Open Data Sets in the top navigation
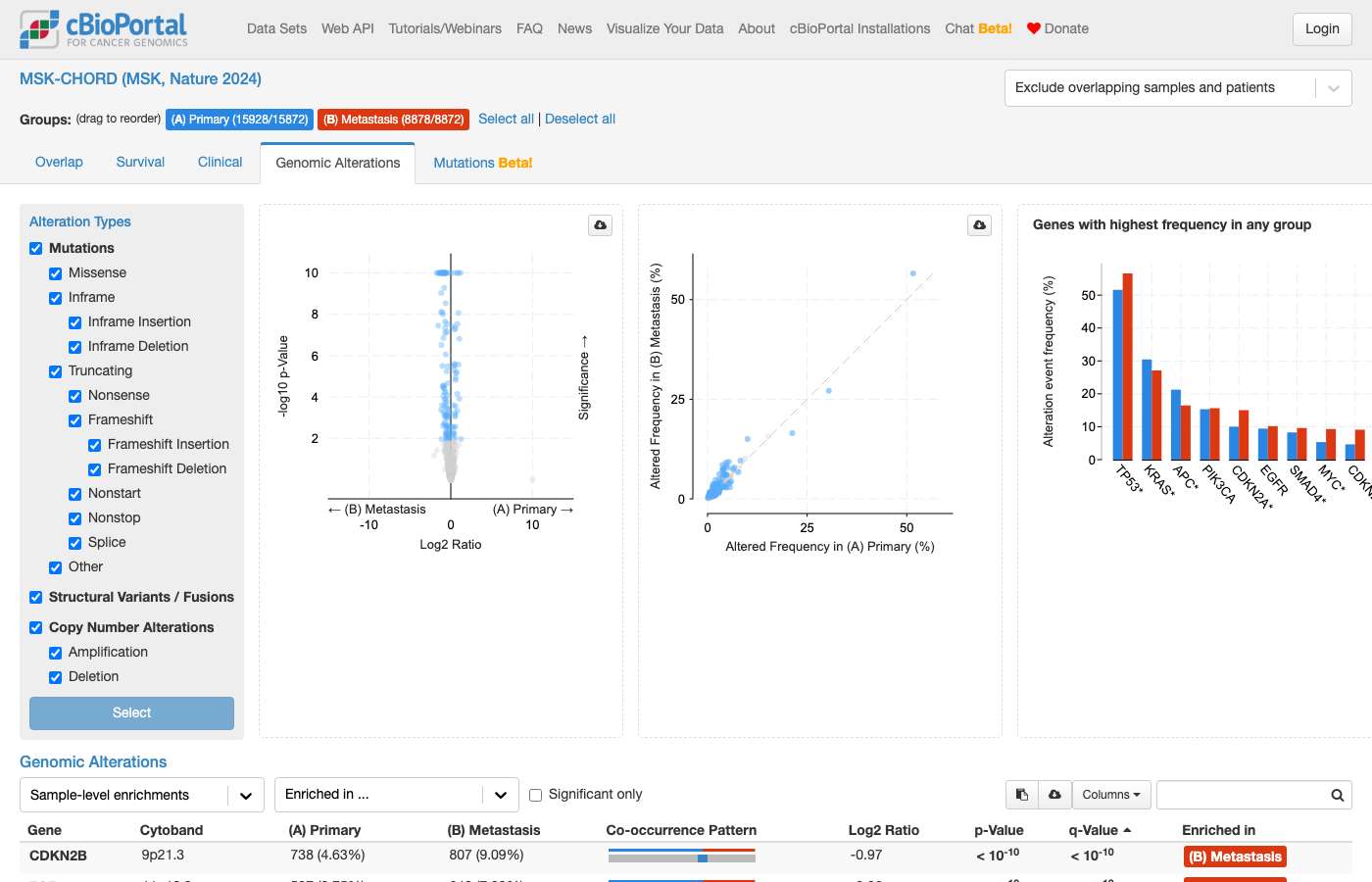The height and width of the screenshot is (882, 1372). (276, 28)
